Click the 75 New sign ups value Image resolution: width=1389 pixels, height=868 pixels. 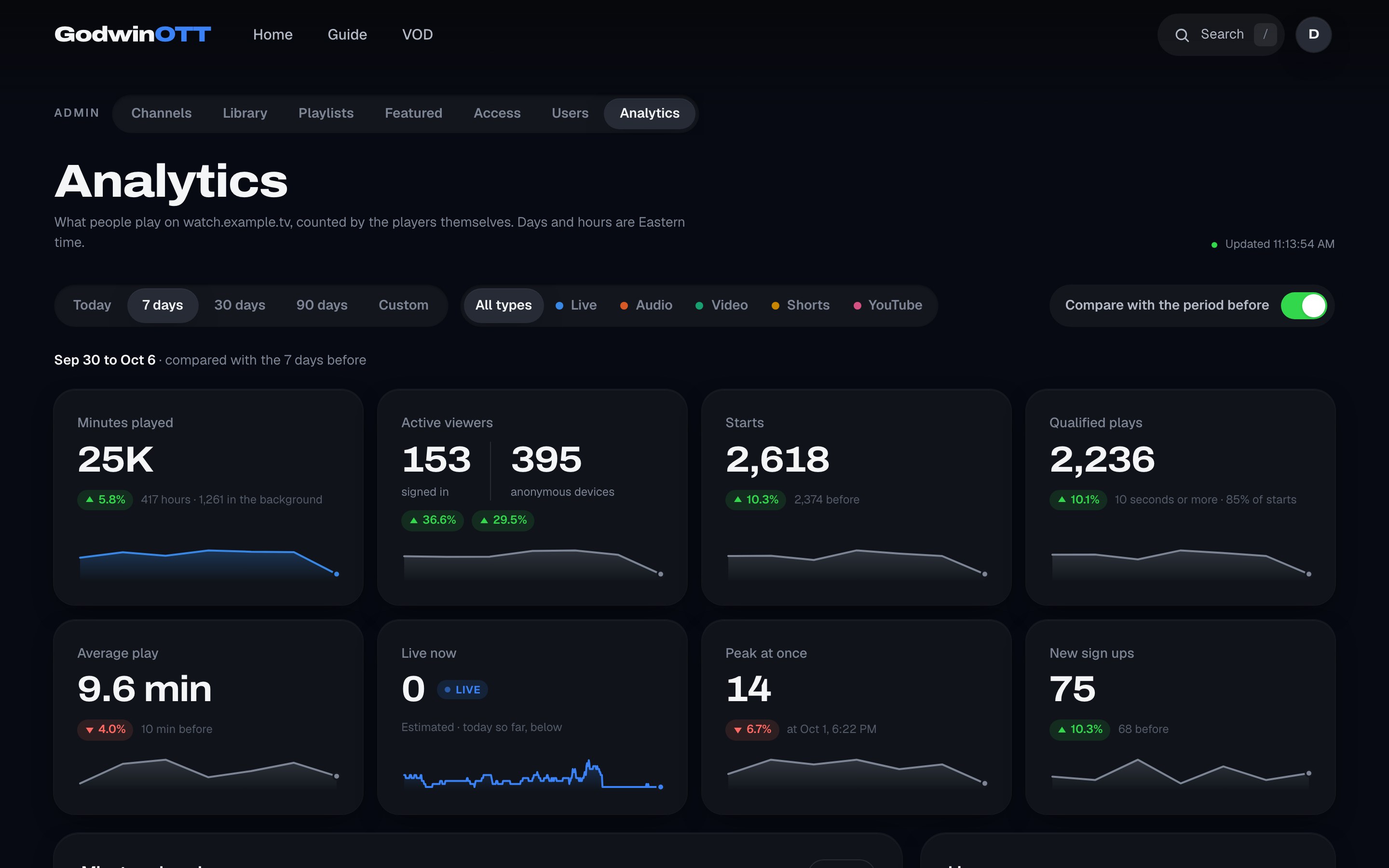(x=1072, y=689)
